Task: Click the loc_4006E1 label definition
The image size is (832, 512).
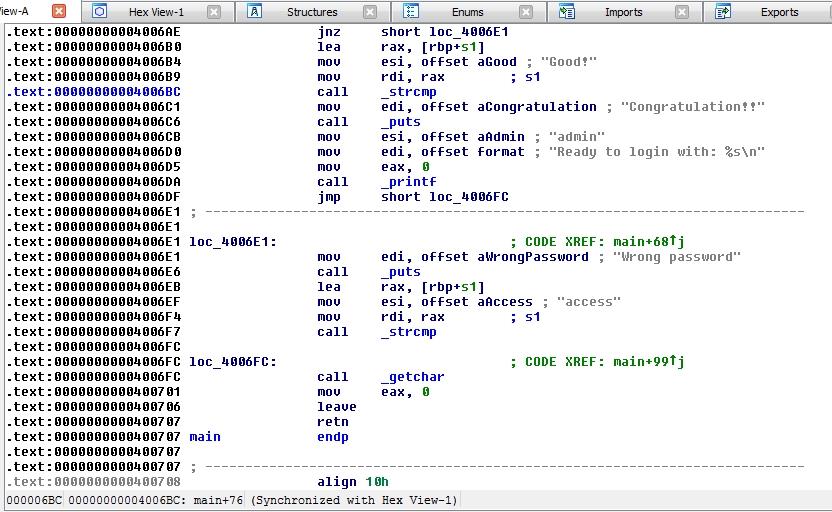Action: (x=233, y=242)
